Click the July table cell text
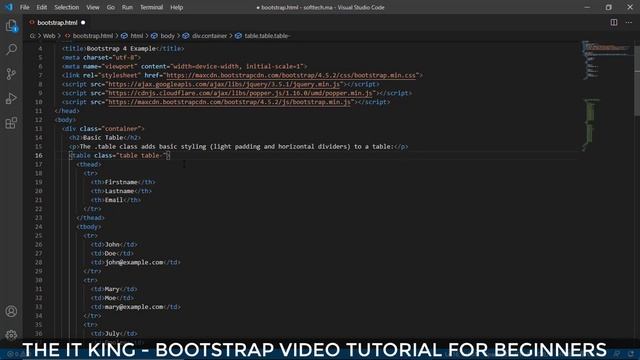The image size is (640, 360). point(112,333)
